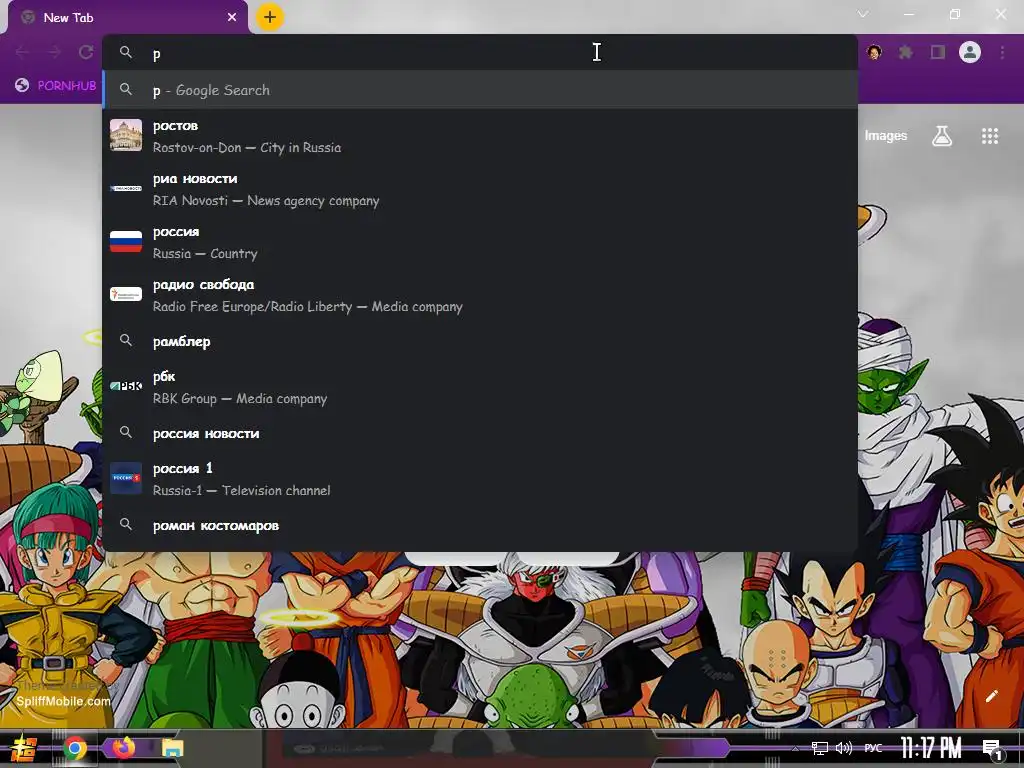This screenshot has height=768, width=1024.
Task: Open the Images link
Action: (886, 135)
